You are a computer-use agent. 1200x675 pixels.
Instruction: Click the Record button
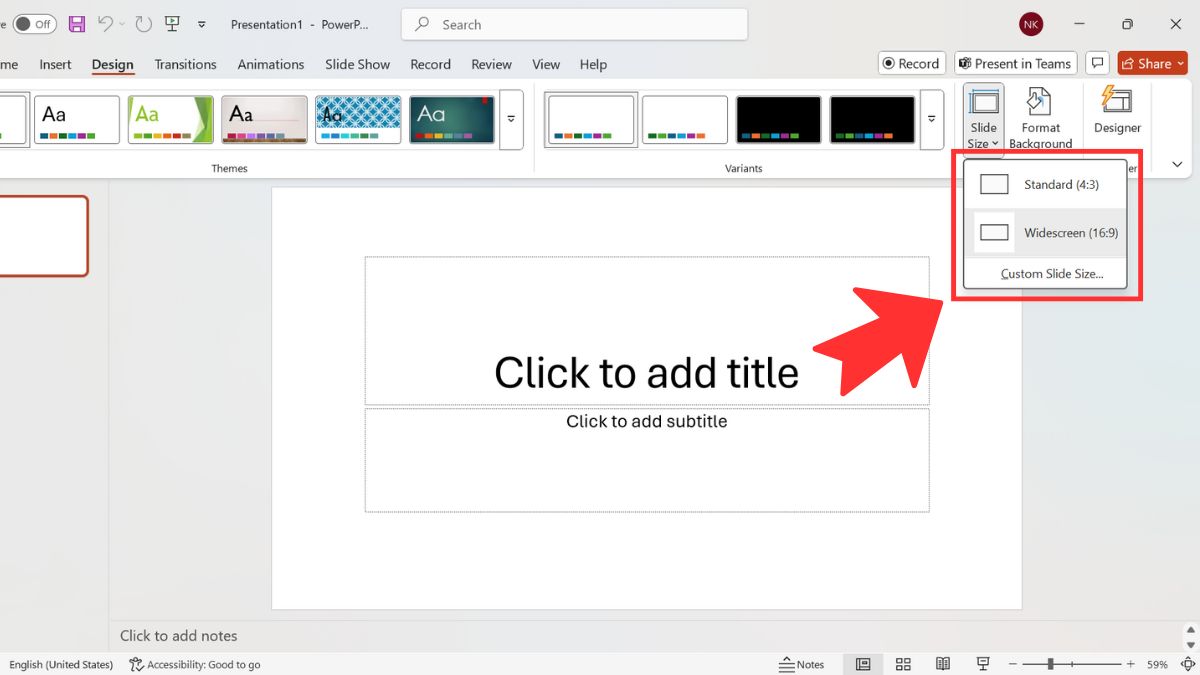(x=909, y=63)
